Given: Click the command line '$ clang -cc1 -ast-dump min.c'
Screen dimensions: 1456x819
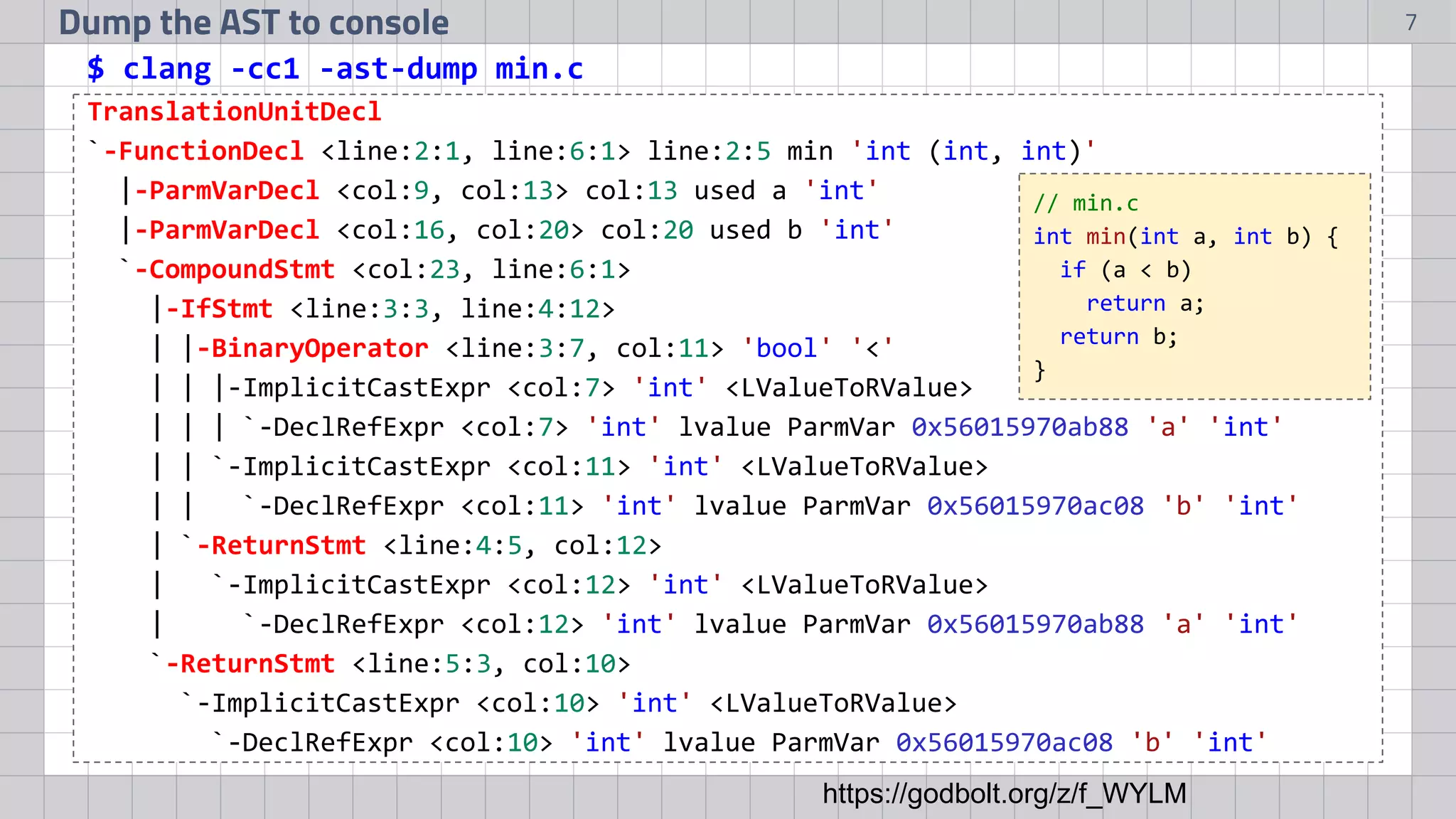Looking at the screenshot, I should click(x=335, y=69).
